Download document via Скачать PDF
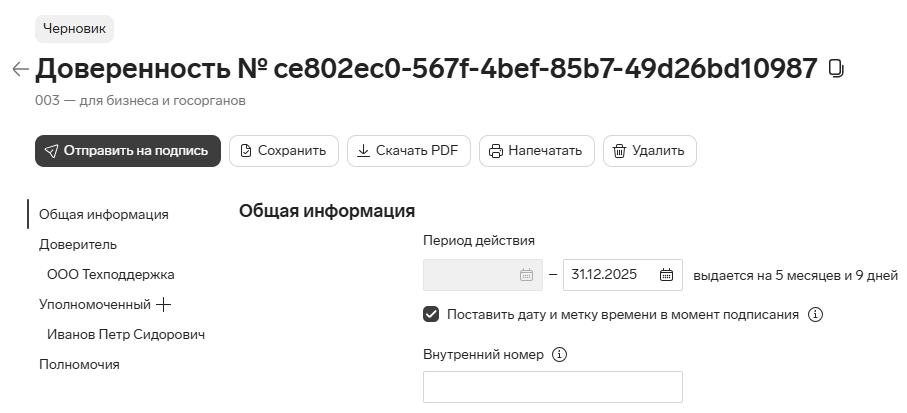The width and height of the screenshot is (907, 413). (x=408, y=151)
